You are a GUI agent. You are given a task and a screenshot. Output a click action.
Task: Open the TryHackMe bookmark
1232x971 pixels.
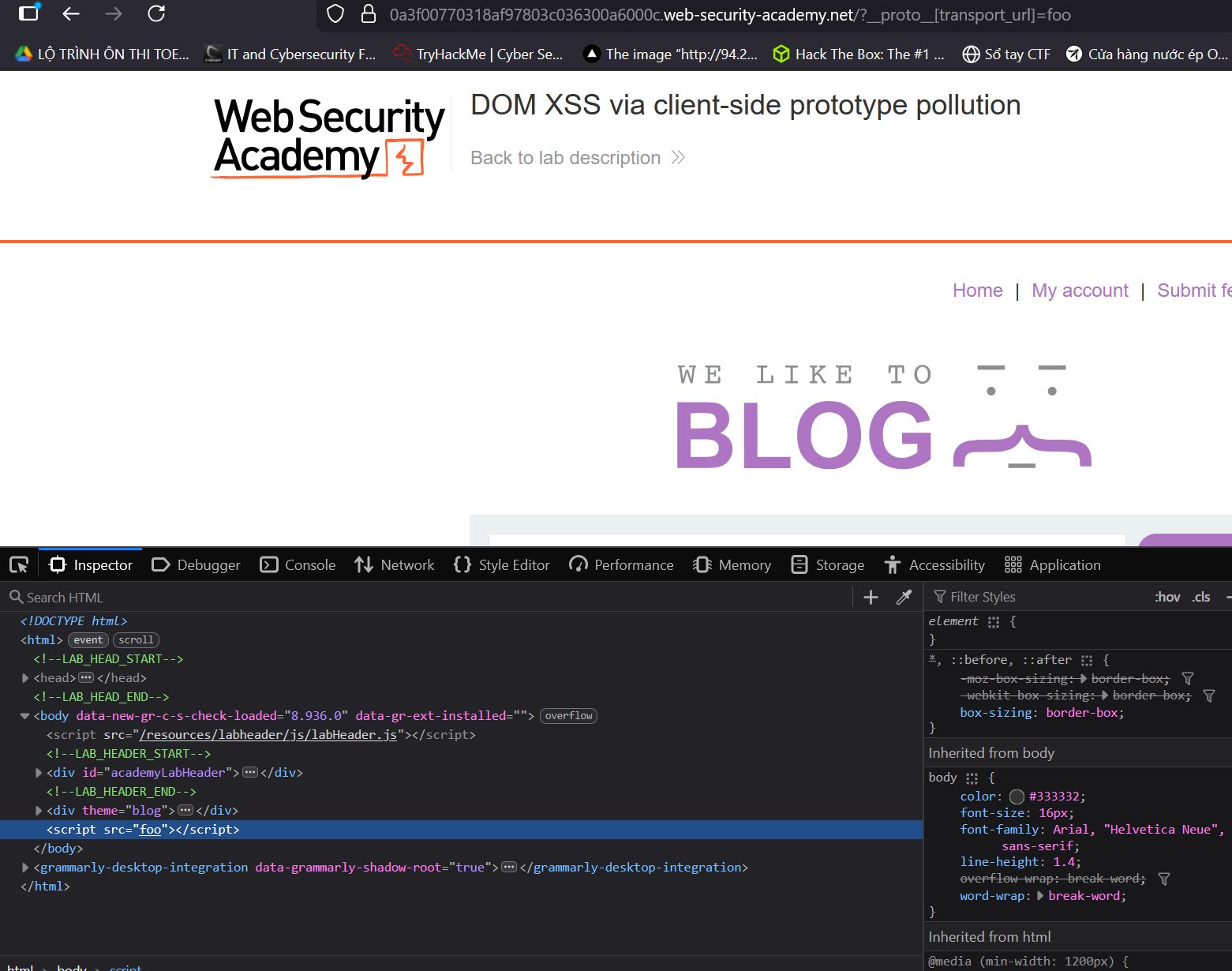[x=478, y=54]
